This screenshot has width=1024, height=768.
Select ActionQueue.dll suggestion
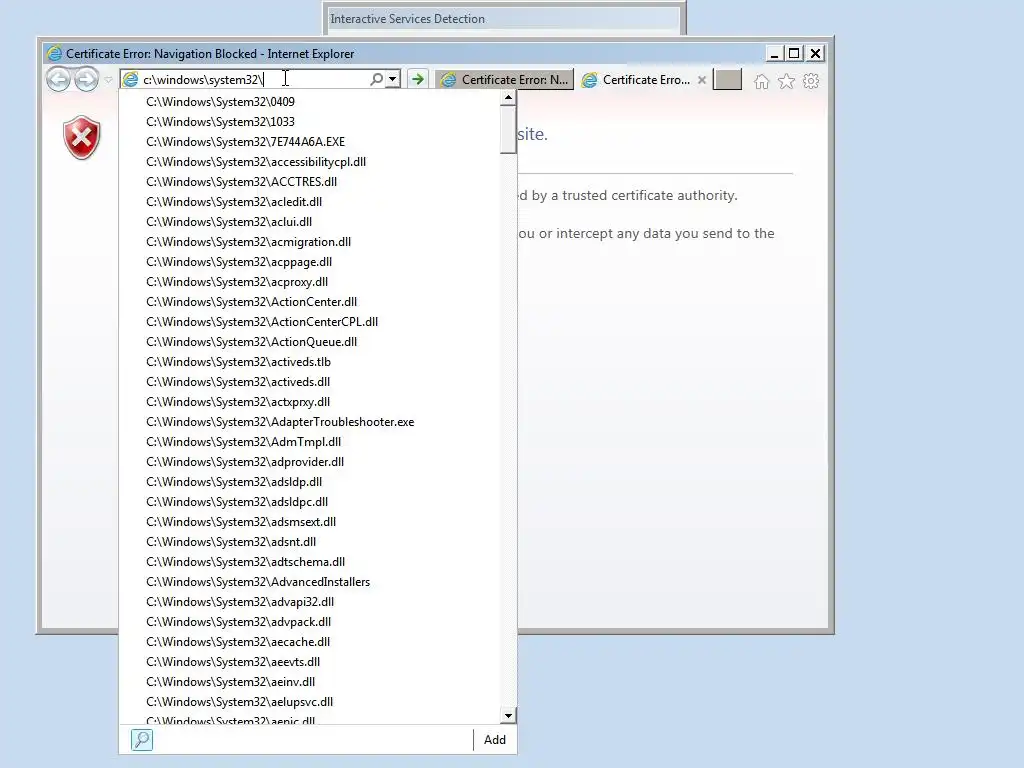[309, 342]
